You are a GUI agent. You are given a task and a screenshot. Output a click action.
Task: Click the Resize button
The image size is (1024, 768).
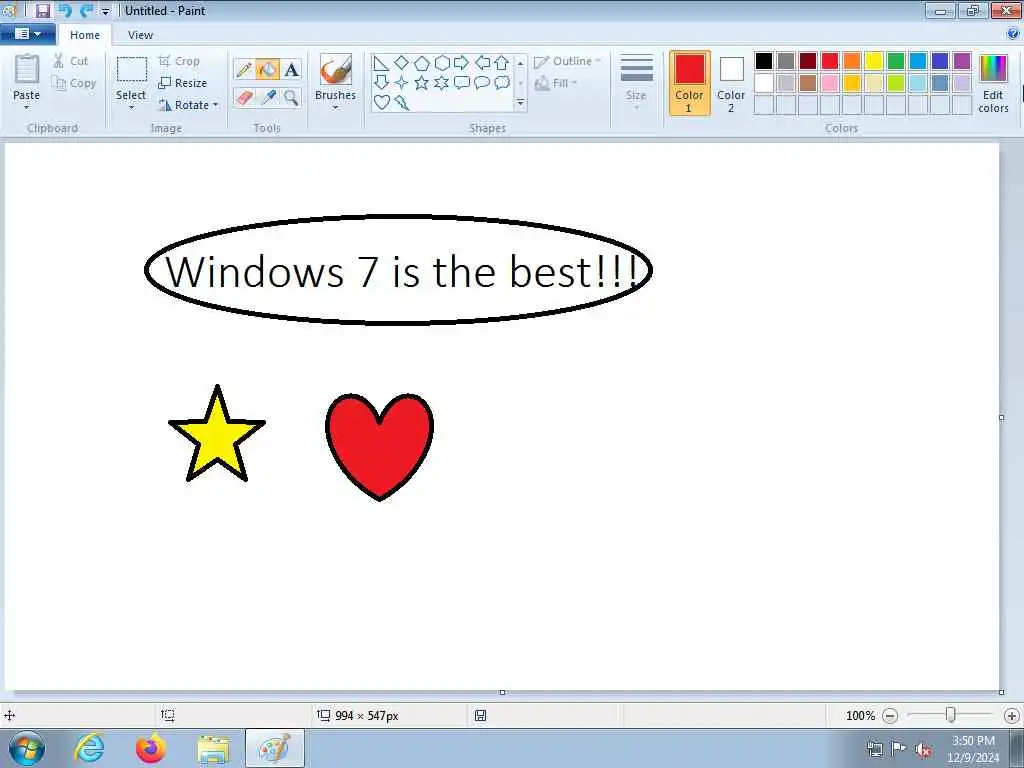pyautogui.click(x=183, y=83)
